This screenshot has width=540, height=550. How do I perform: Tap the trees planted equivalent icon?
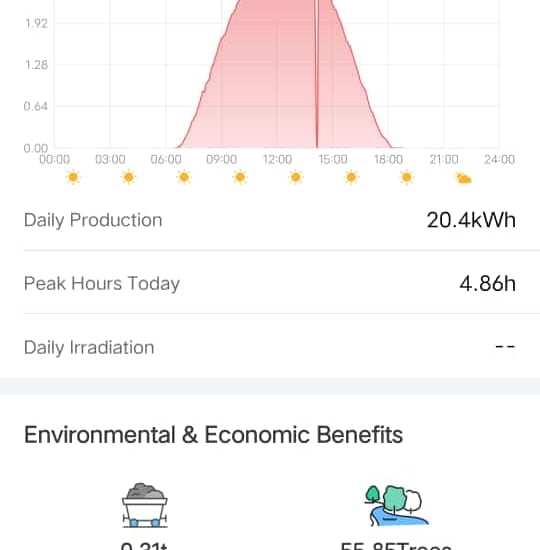(x=396, y=505)
